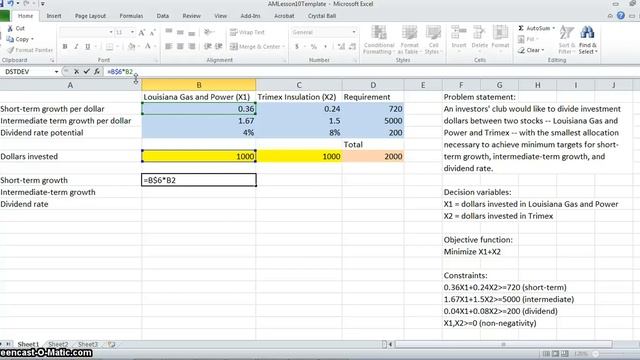This screenshot has height=360, width=640.
Task: Click the Excel Help question mark icon
Action: 621,16
